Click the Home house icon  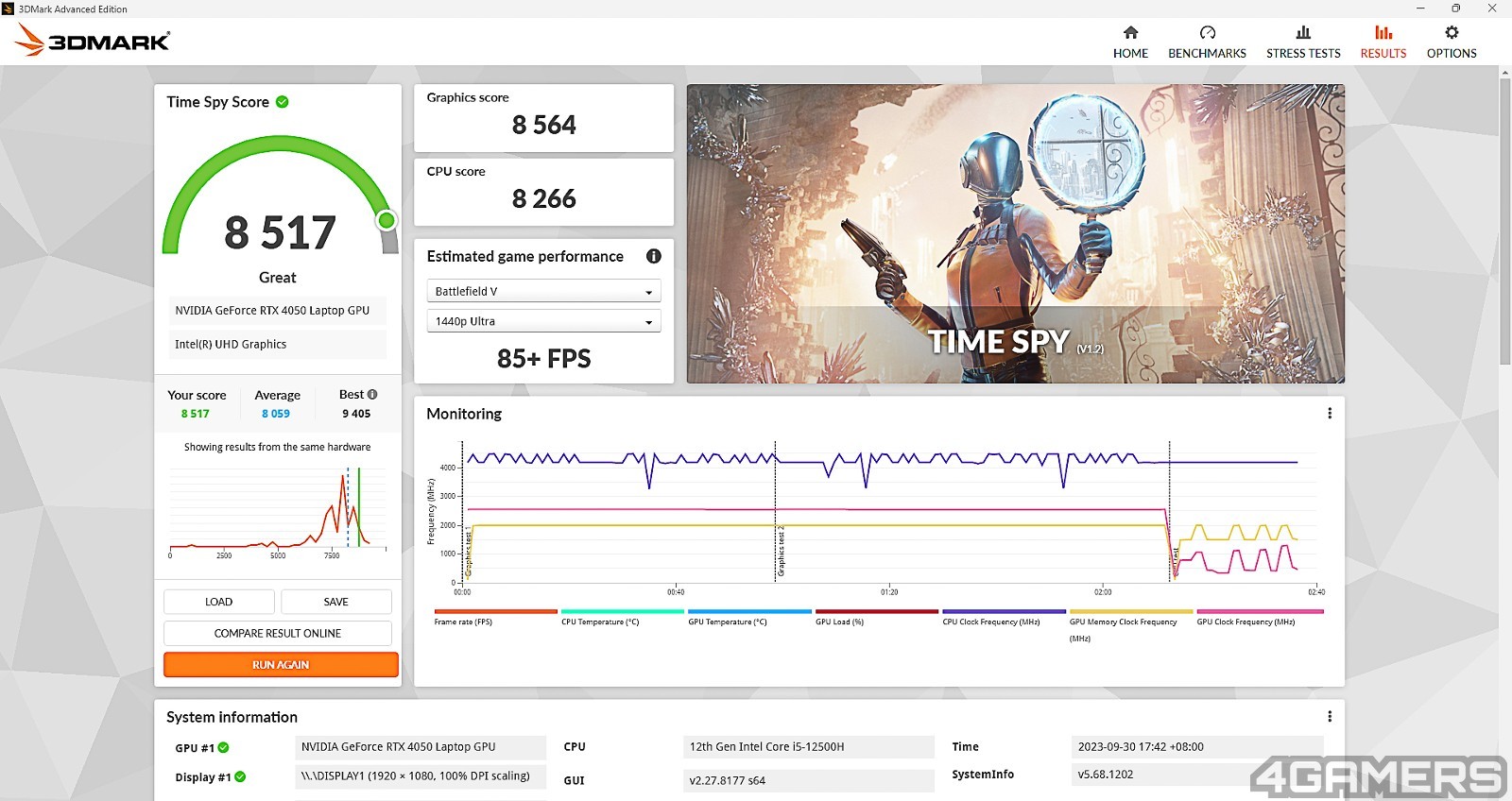coord(1130,32)
